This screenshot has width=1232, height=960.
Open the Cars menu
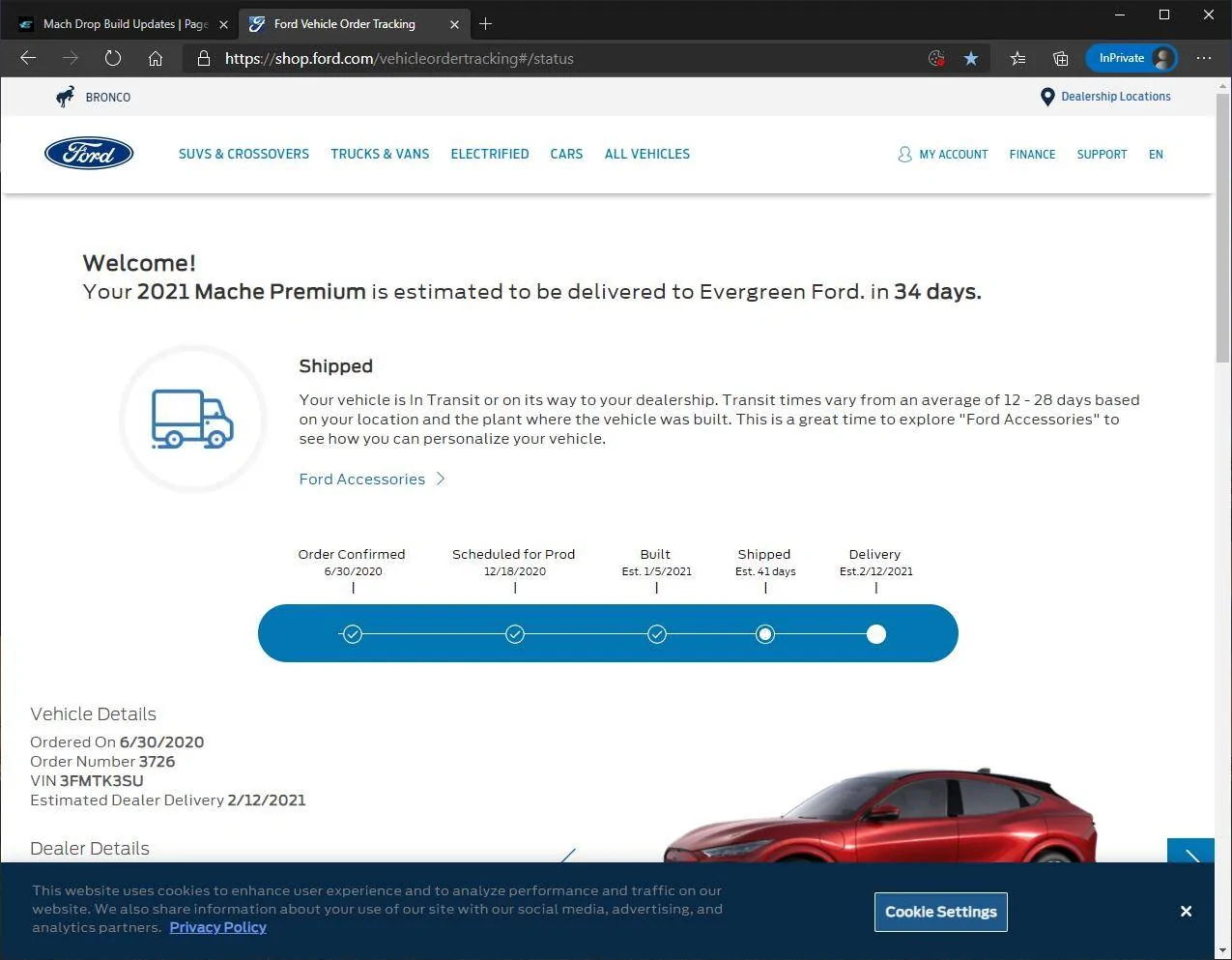(566, 154)
